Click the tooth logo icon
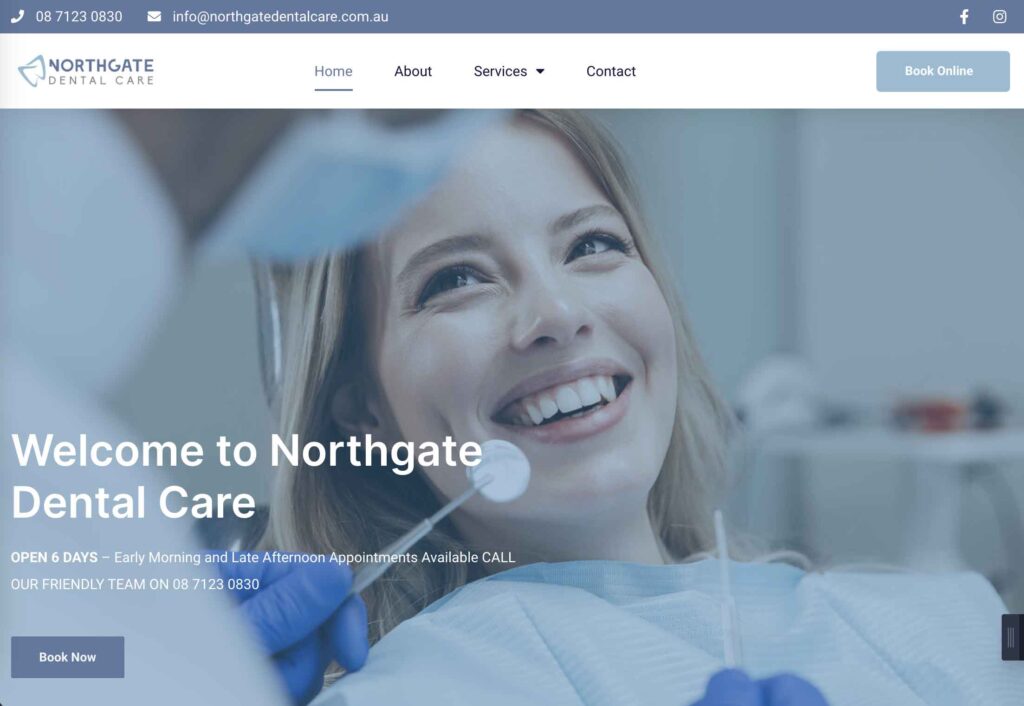 [x=31, y=71]
